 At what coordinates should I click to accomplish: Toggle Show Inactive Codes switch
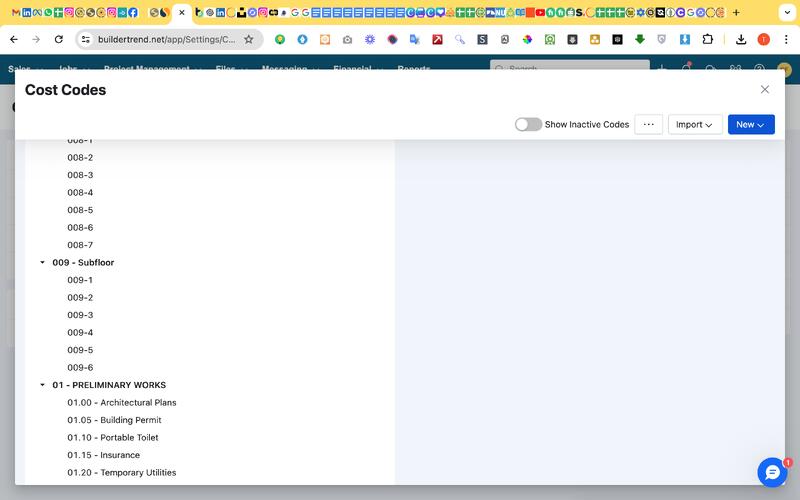[x=528, y=124]
